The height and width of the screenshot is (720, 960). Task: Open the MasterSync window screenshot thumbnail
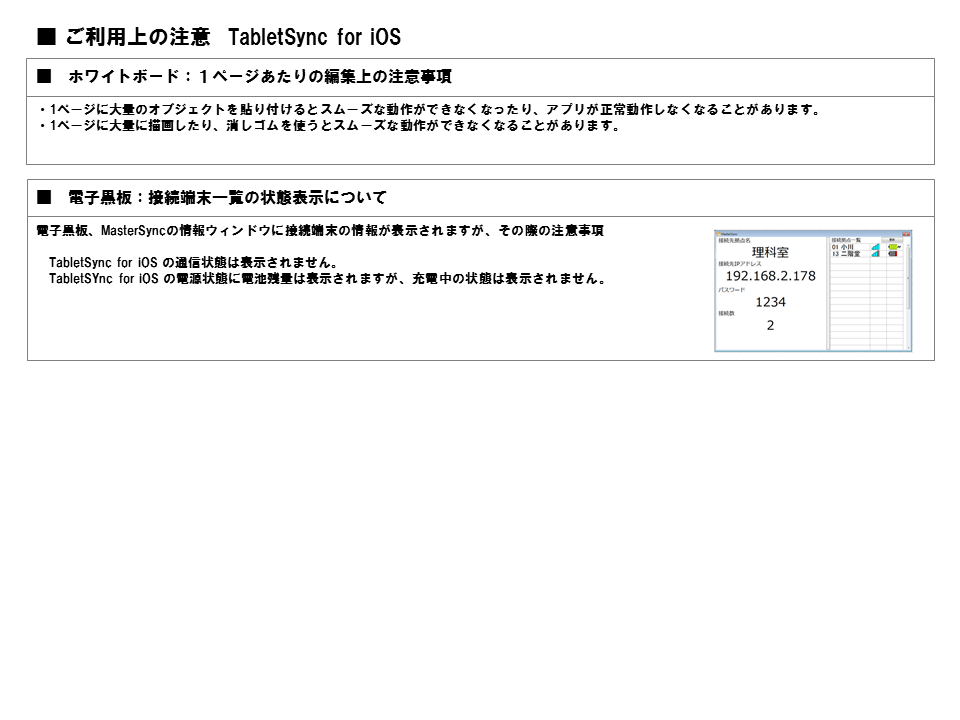pyautogui.click(x=813, y=290)
